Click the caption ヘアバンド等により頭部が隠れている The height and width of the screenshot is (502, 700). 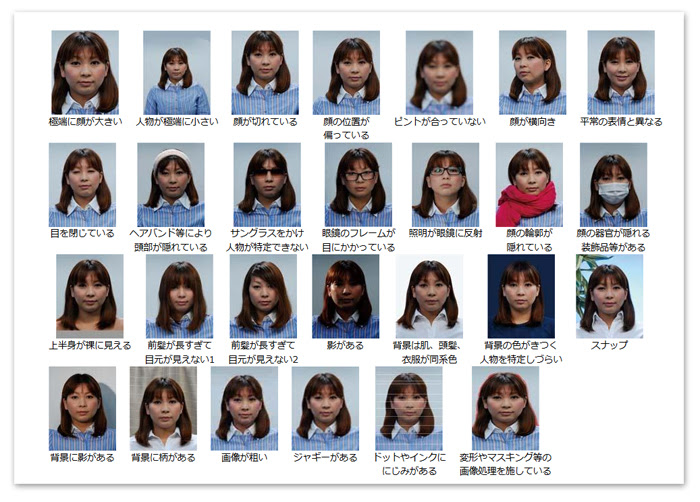(x=171, y=240)
